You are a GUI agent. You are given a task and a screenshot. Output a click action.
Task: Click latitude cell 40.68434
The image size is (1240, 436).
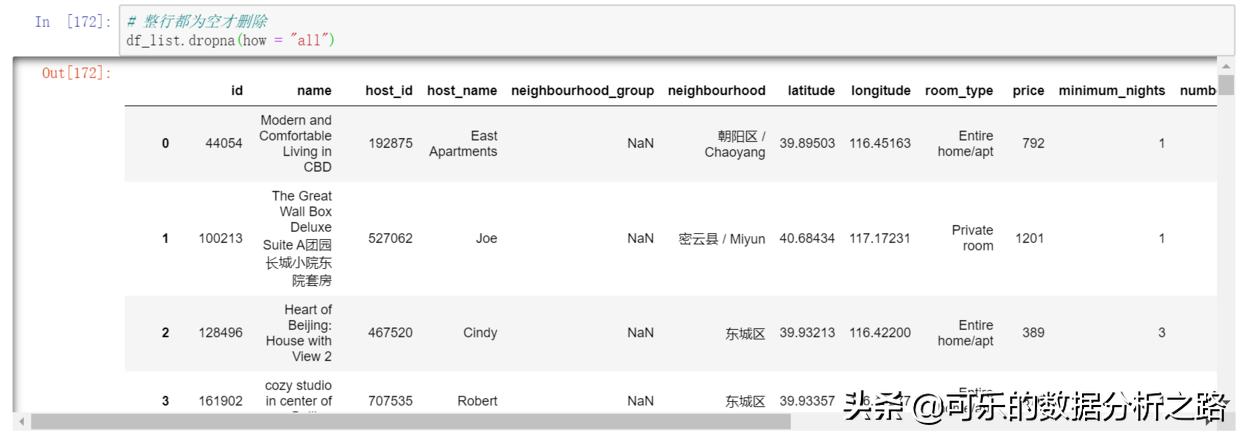tap(807, 238)
